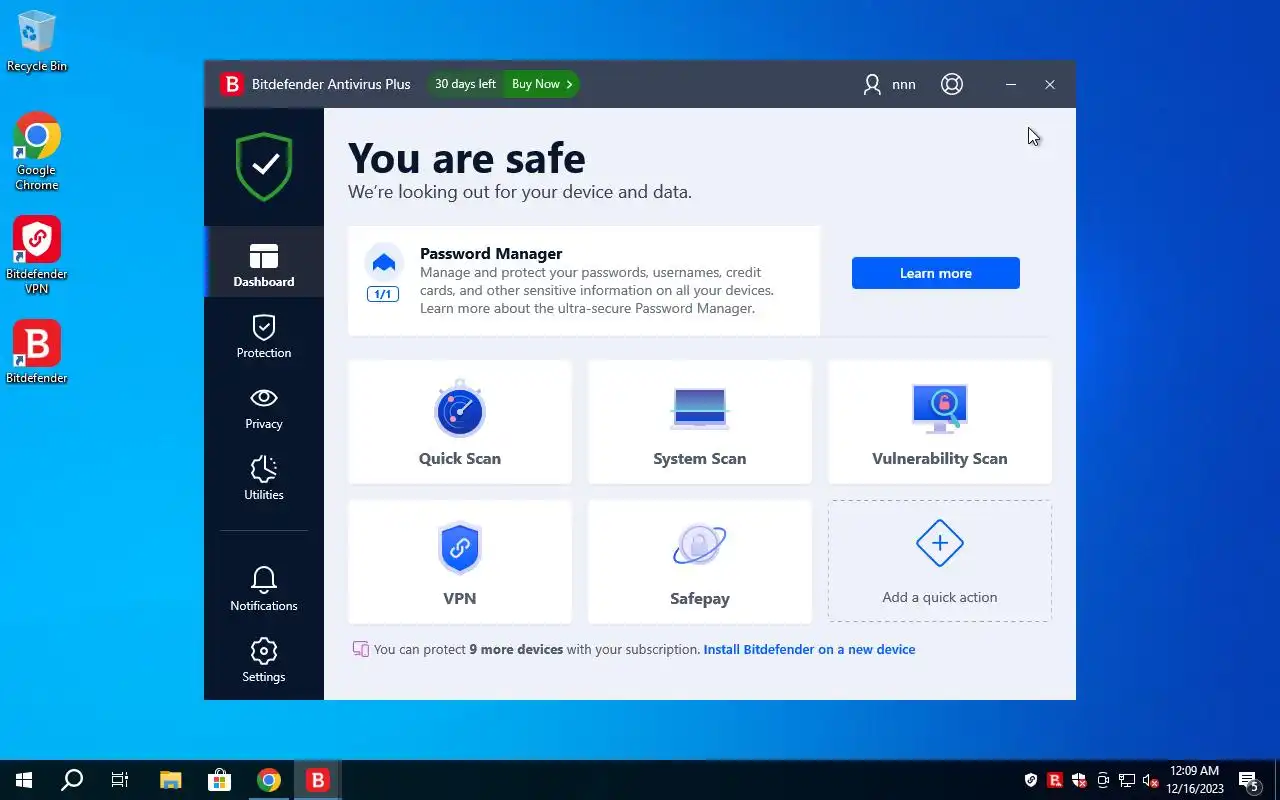Viewport: 1280px width, 800px height.
Task: Click Install Bitdefender on a new device link
Action: (809, 649)
